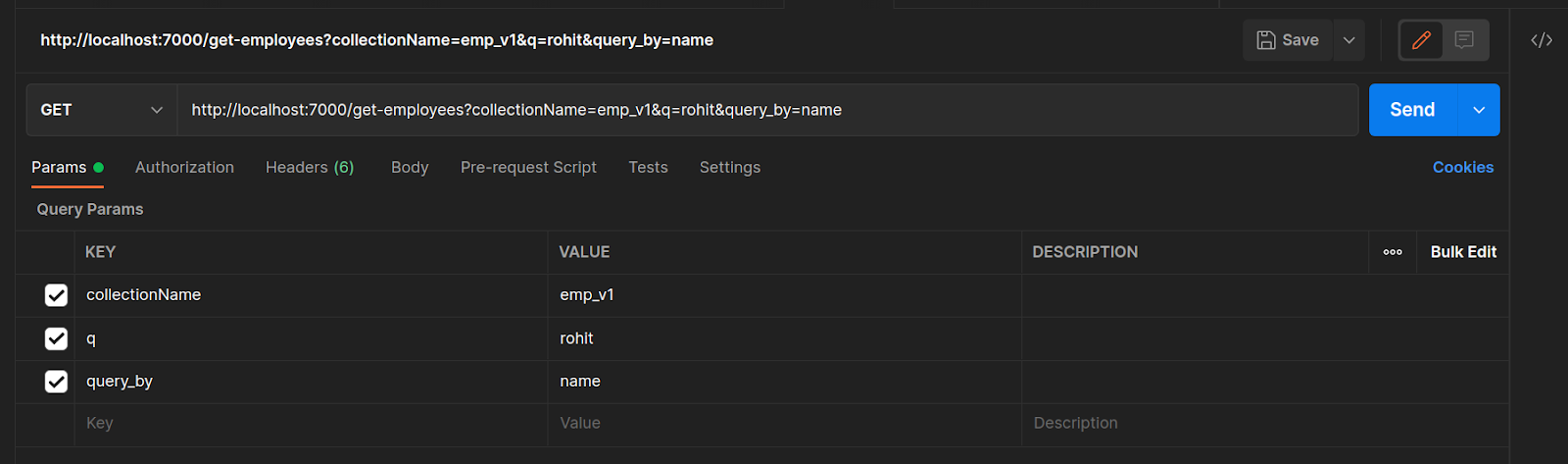Toggle the q parameter checkbox
This screenshot has width=1568, height=464.
[56, 338]
